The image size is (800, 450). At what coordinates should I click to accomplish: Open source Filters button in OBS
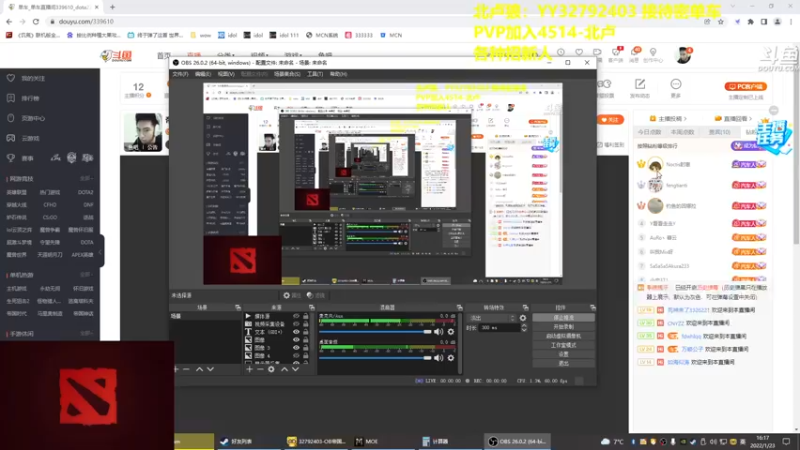coord(316,295)
